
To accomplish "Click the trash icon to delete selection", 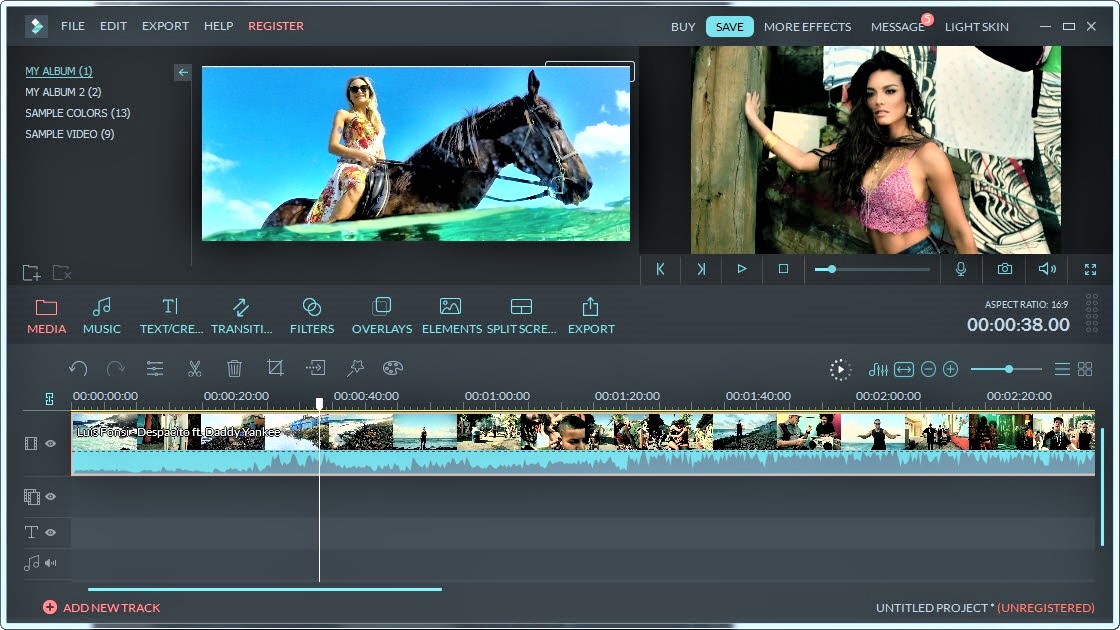I will click(x=234, y=368).
